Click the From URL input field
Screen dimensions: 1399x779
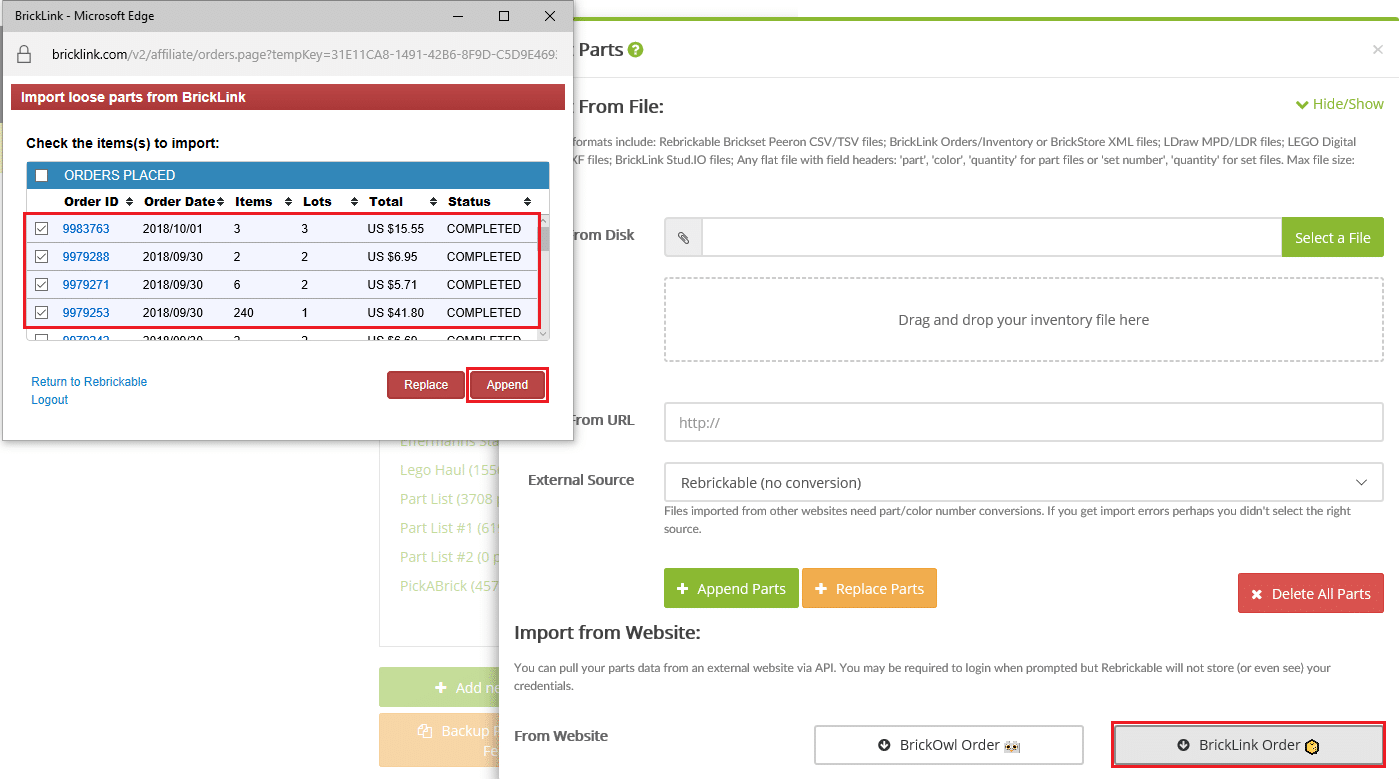click(x=1023, y=423)
